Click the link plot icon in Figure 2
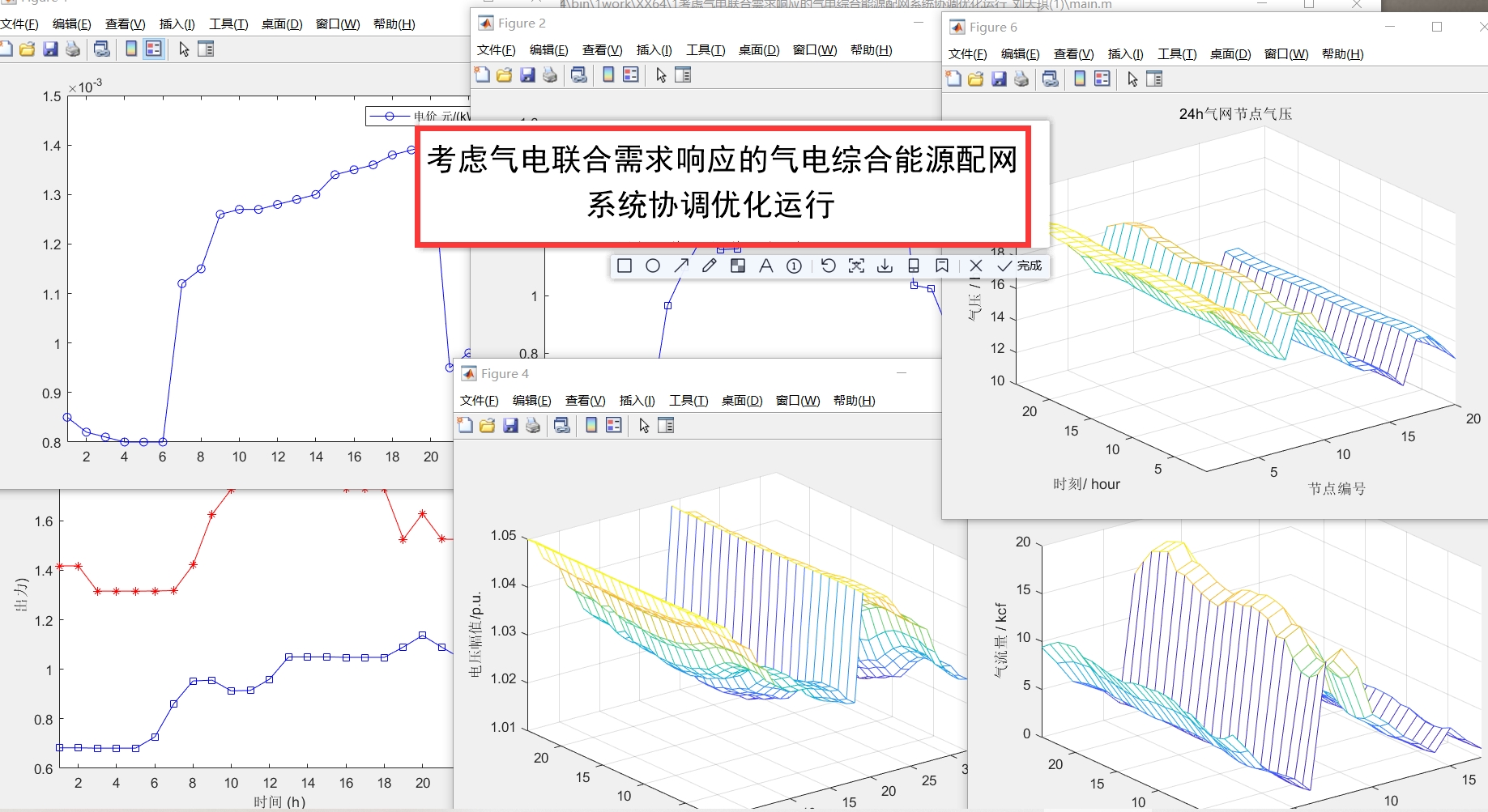The width and height of the screenshot is (1488, 812). click(x=579, y=75)
